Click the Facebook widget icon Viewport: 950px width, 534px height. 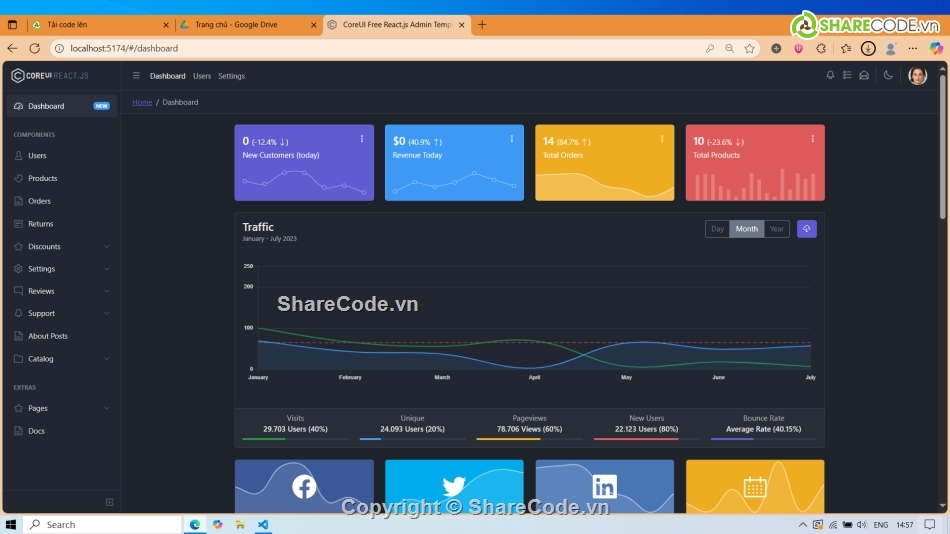(x=304, y=487)
